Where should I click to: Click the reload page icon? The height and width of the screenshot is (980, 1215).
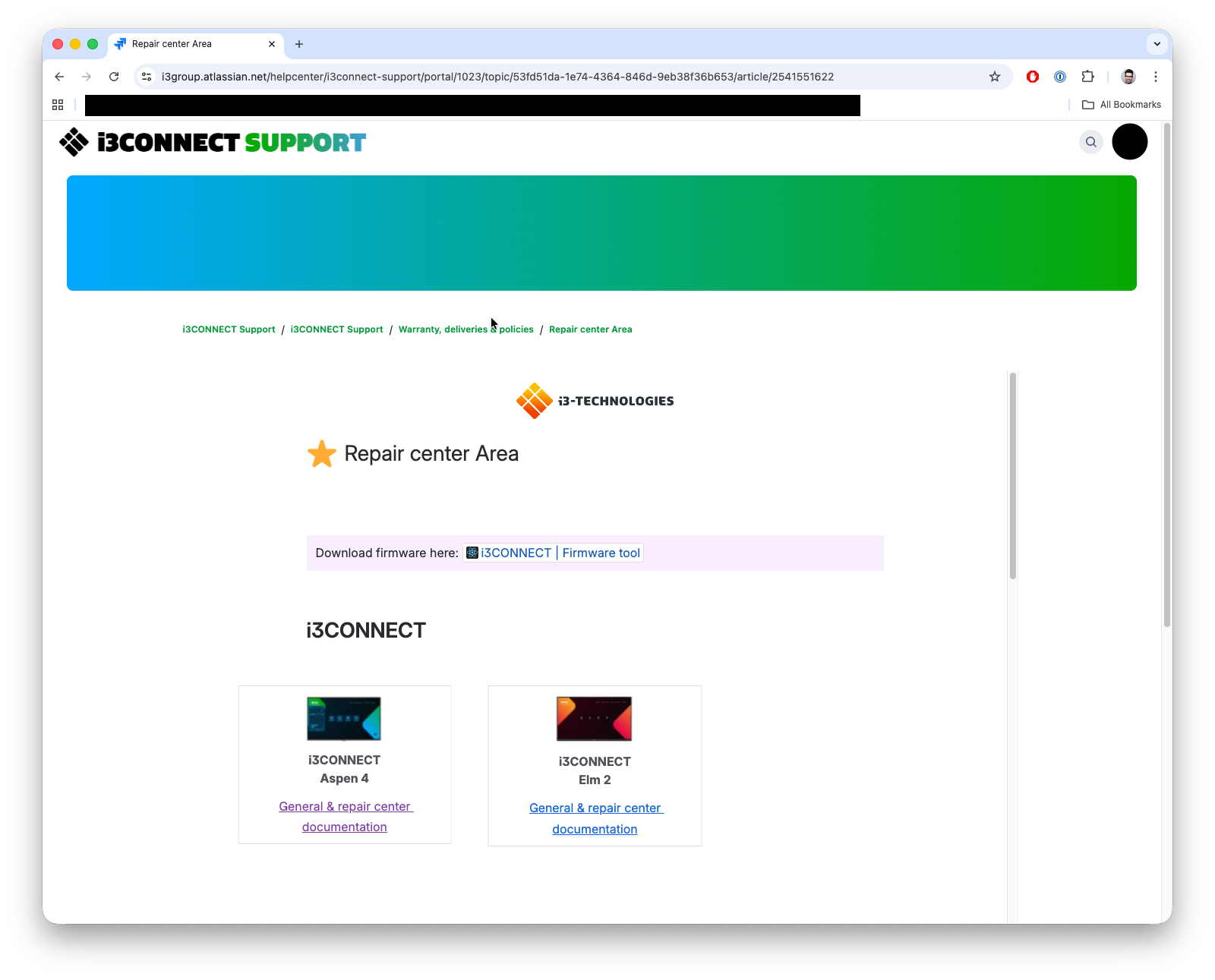(x=114, y=77)
